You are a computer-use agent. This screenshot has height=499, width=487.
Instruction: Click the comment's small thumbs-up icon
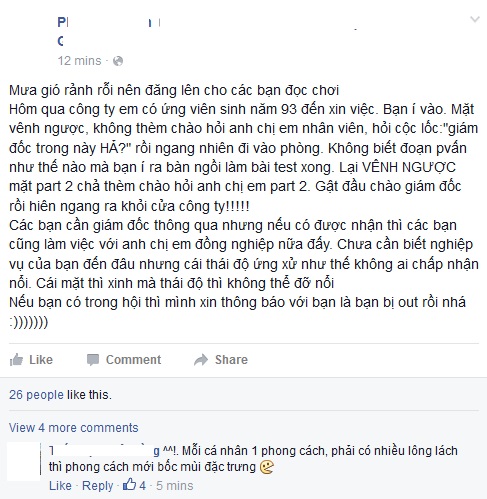point(129,485)
